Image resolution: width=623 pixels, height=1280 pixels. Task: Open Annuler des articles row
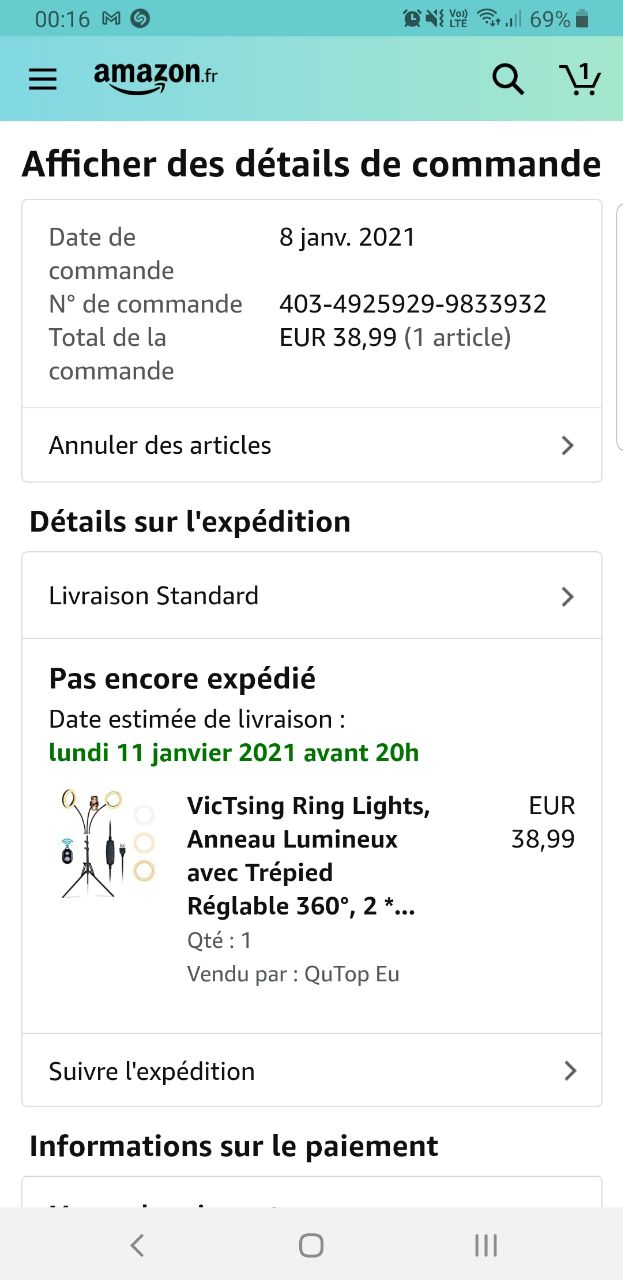(160, 445)
